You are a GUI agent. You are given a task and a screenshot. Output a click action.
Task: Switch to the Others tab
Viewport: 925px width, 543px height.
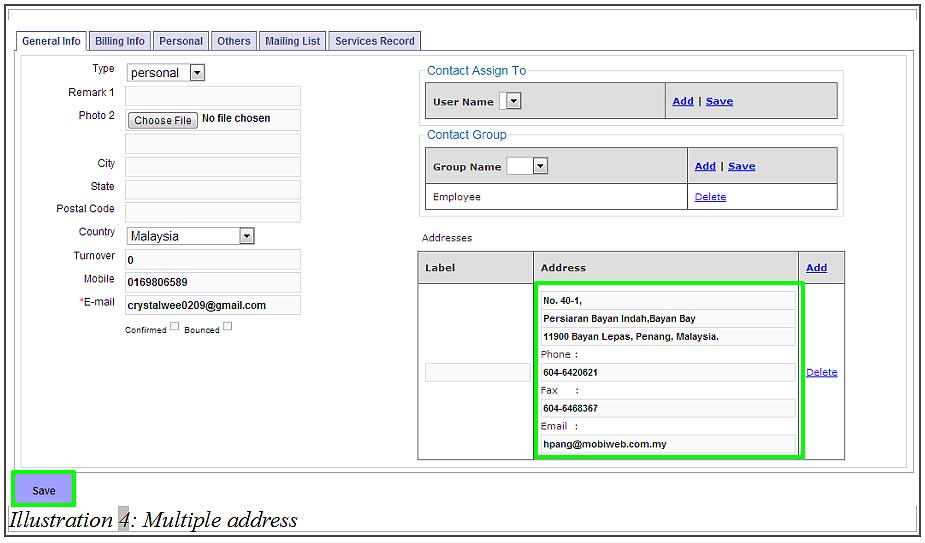pos(234,41)
